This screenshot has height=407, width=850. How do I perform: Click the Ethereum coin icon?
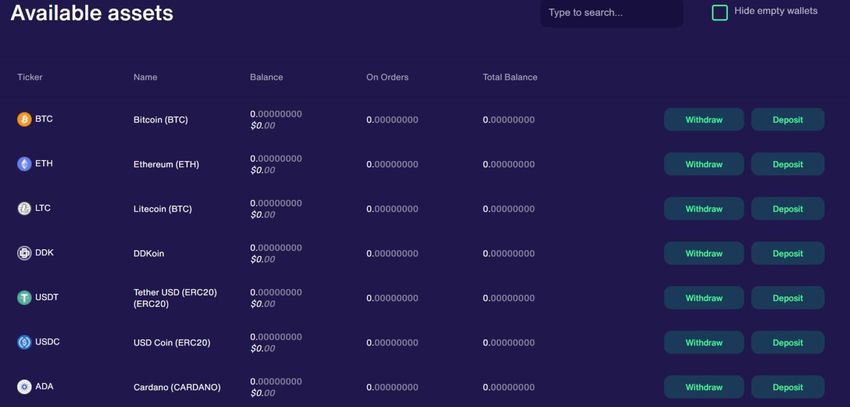(24, 164)
